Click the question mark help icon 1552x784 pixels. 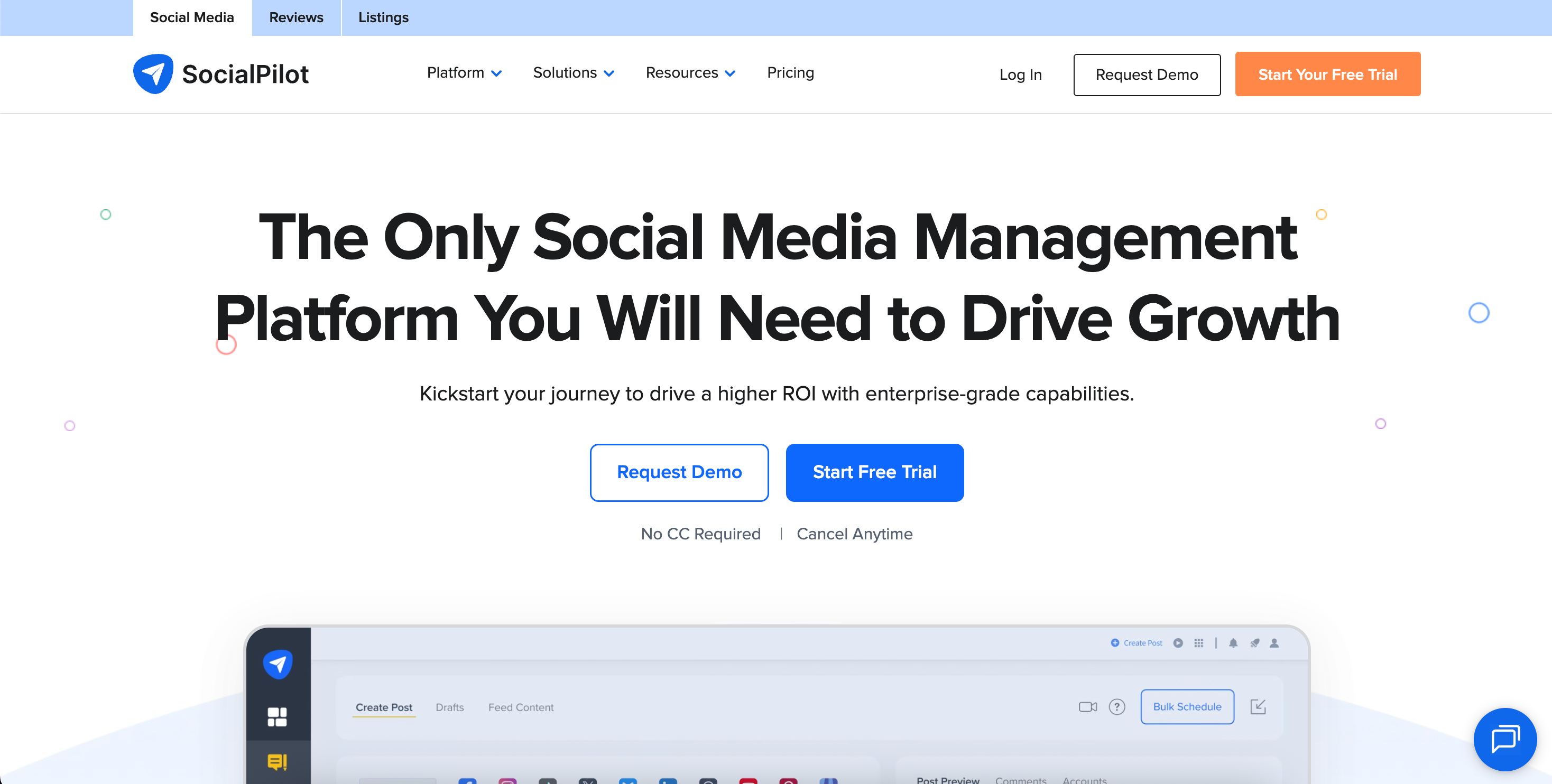pyautogui.click(x=1117, y=707)
